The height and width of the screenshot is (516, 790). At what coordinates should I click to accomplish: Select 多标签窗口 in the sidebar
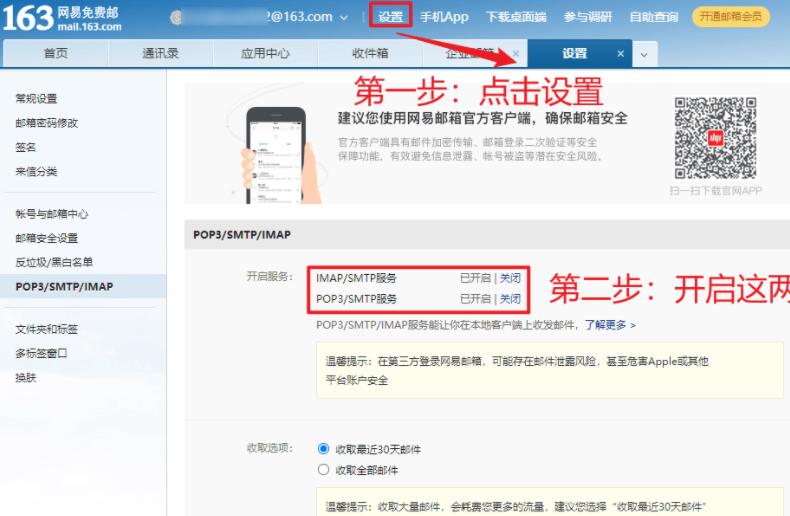pyautogui.click(x=41, y=354)
